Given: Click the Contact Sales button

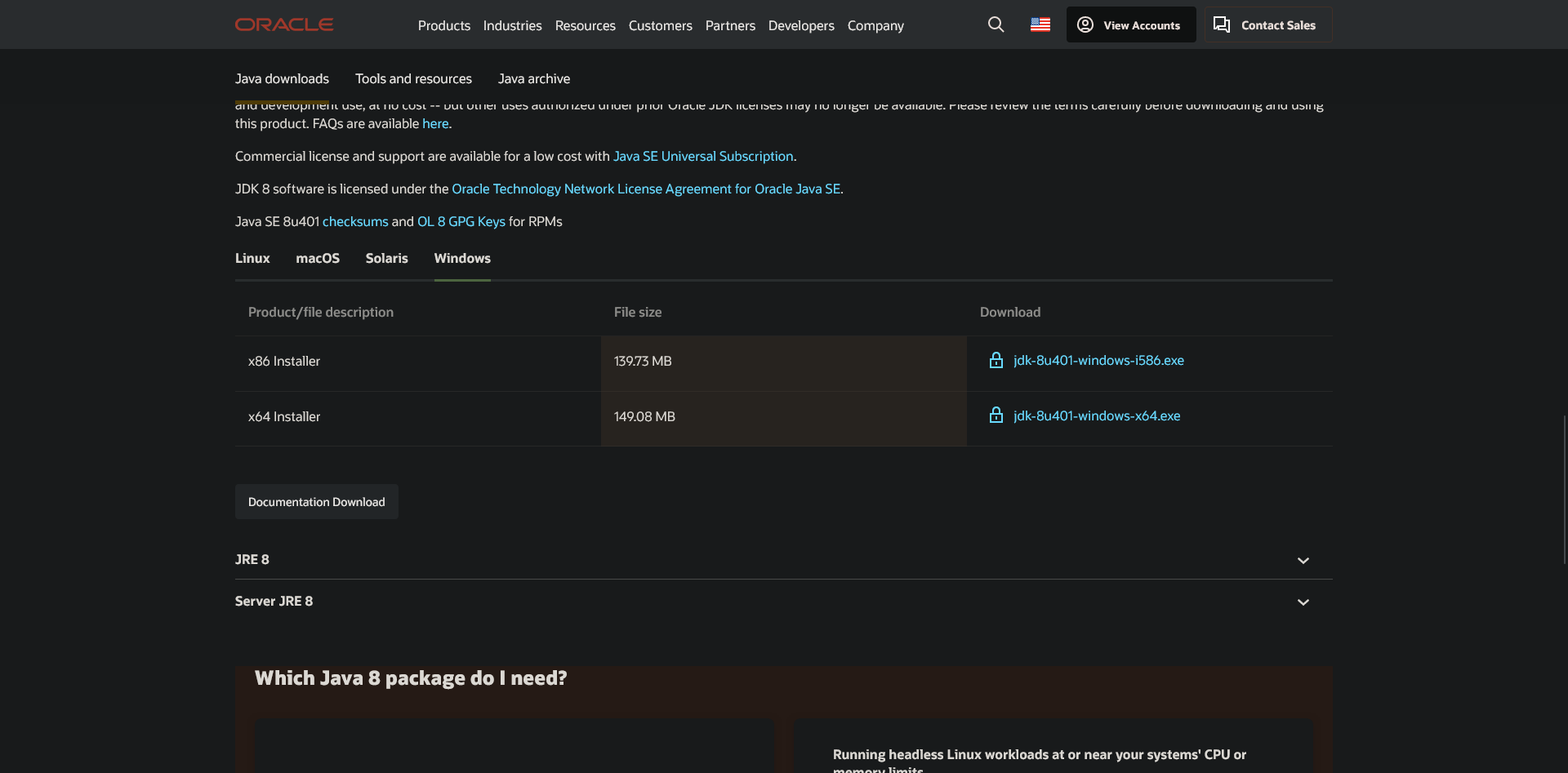Looking at the screenshot, I should (1267, 24).
